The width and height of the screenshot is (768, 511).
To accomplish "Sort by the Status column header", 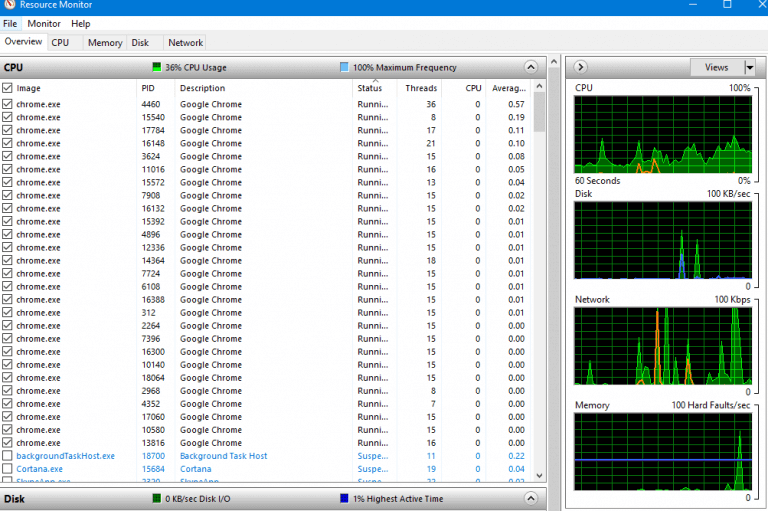I will [x=374, y=88].
